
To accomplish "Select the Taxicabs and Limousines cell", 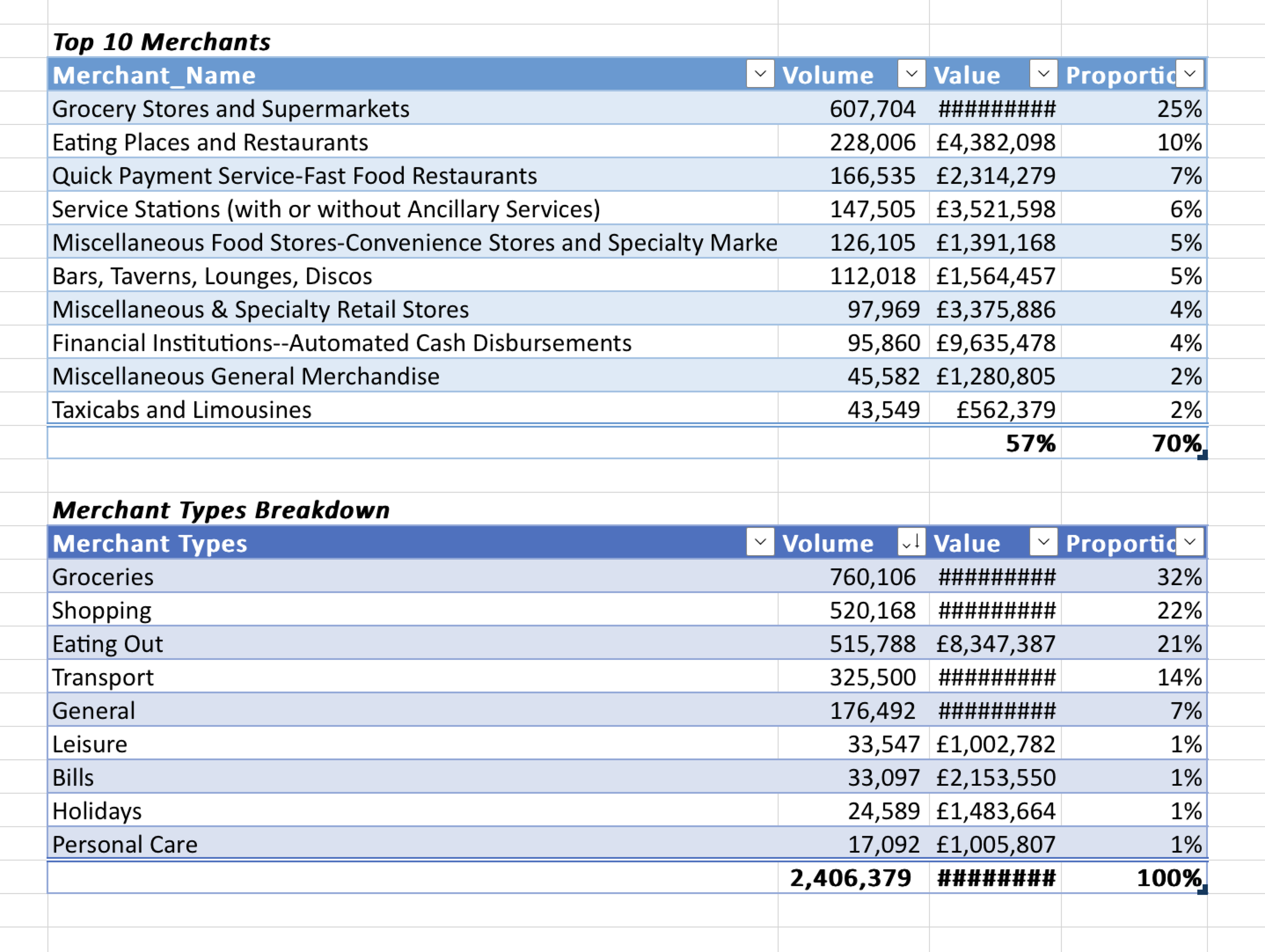I will point(182,409).
